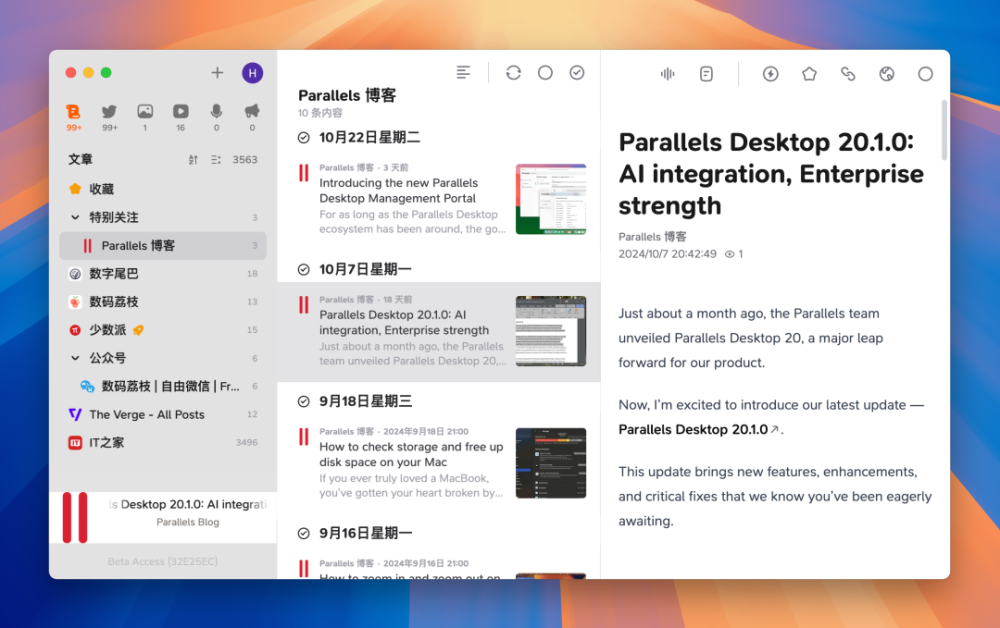
Task: Click the Parallels 博客 list heading
Action: [x=347, y=96]
